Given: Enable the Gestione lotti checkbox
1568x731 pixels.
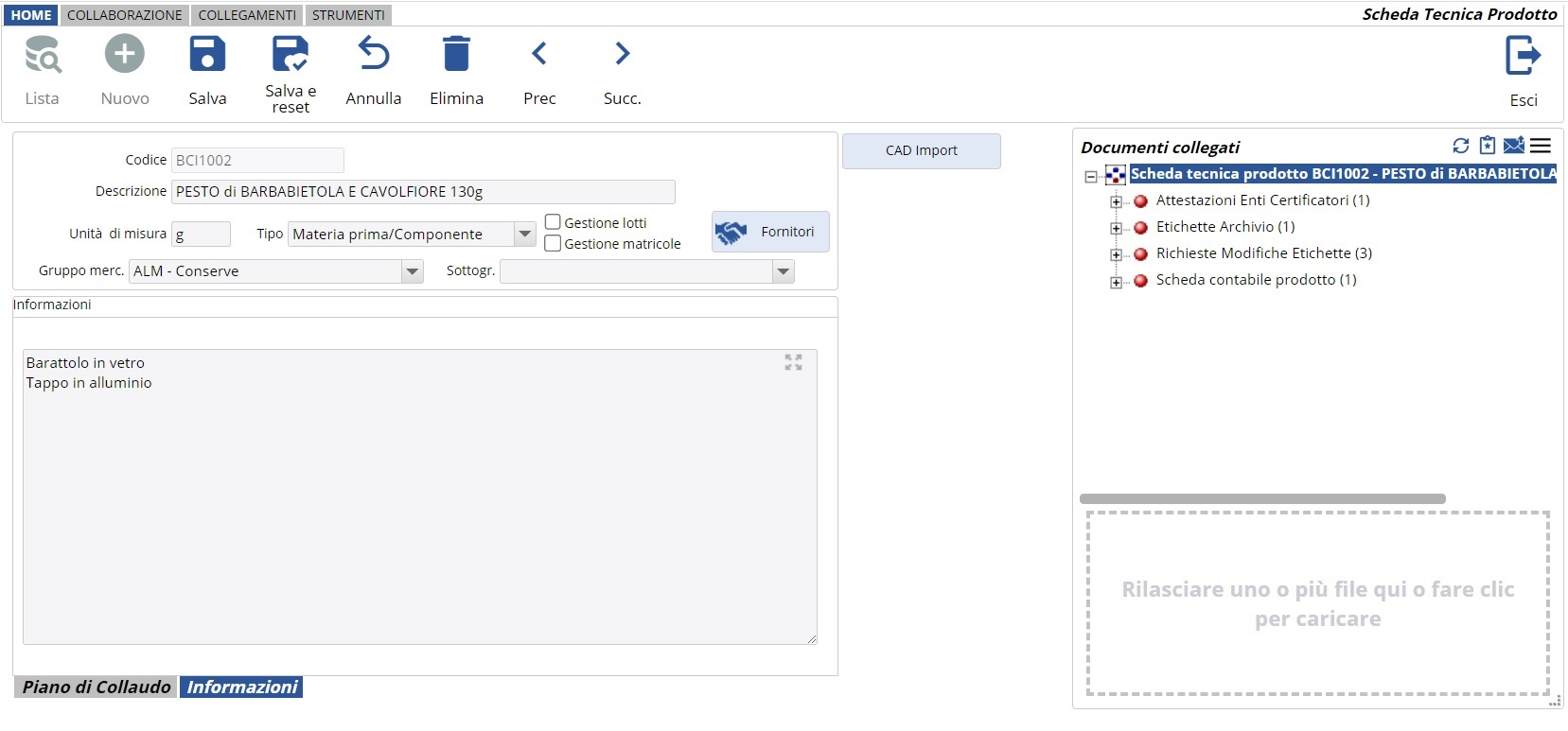Looking at the screenshot, I should pos(554,222).
